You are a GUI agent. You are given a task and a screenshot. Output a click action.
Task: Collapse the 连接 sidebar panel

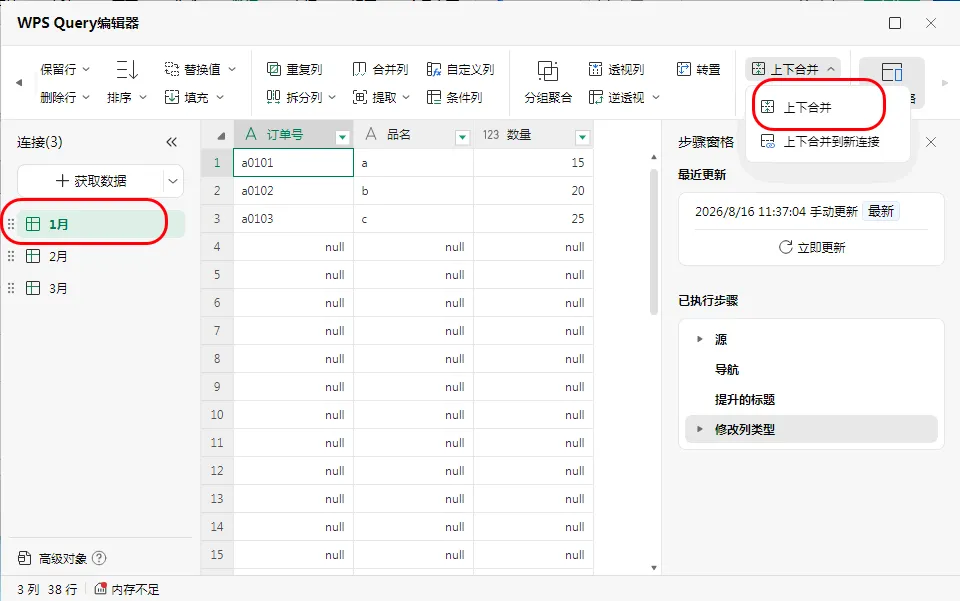pos(171,142)
